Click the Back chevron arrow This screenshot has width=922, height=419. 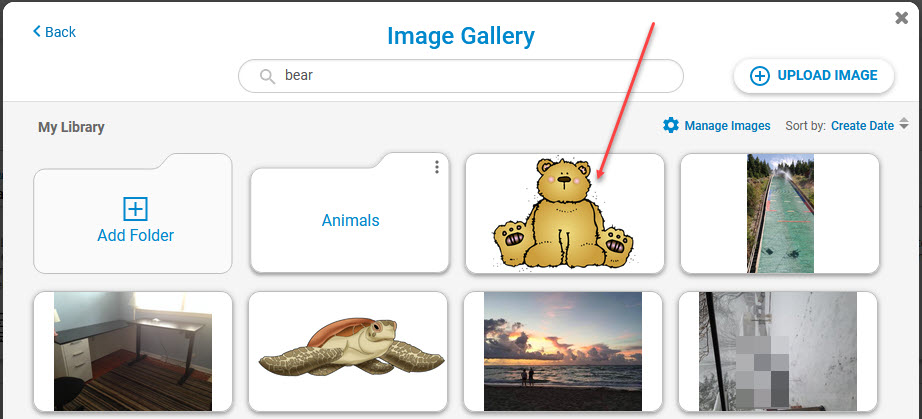[x=37, y=32]
